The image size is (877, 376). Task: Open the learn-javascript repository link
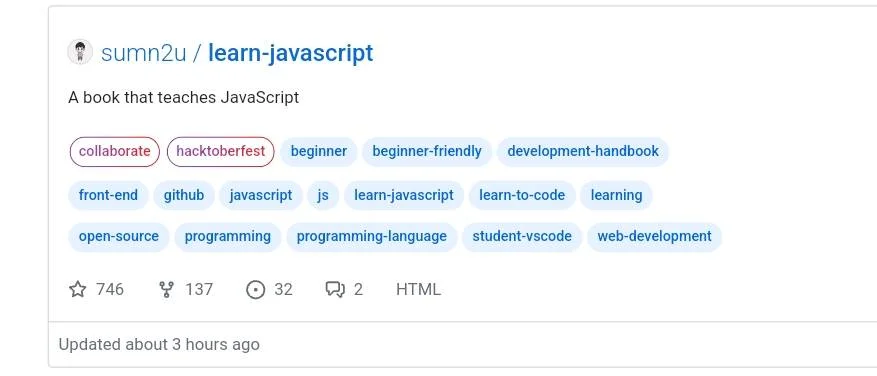[x=290, y=53]
